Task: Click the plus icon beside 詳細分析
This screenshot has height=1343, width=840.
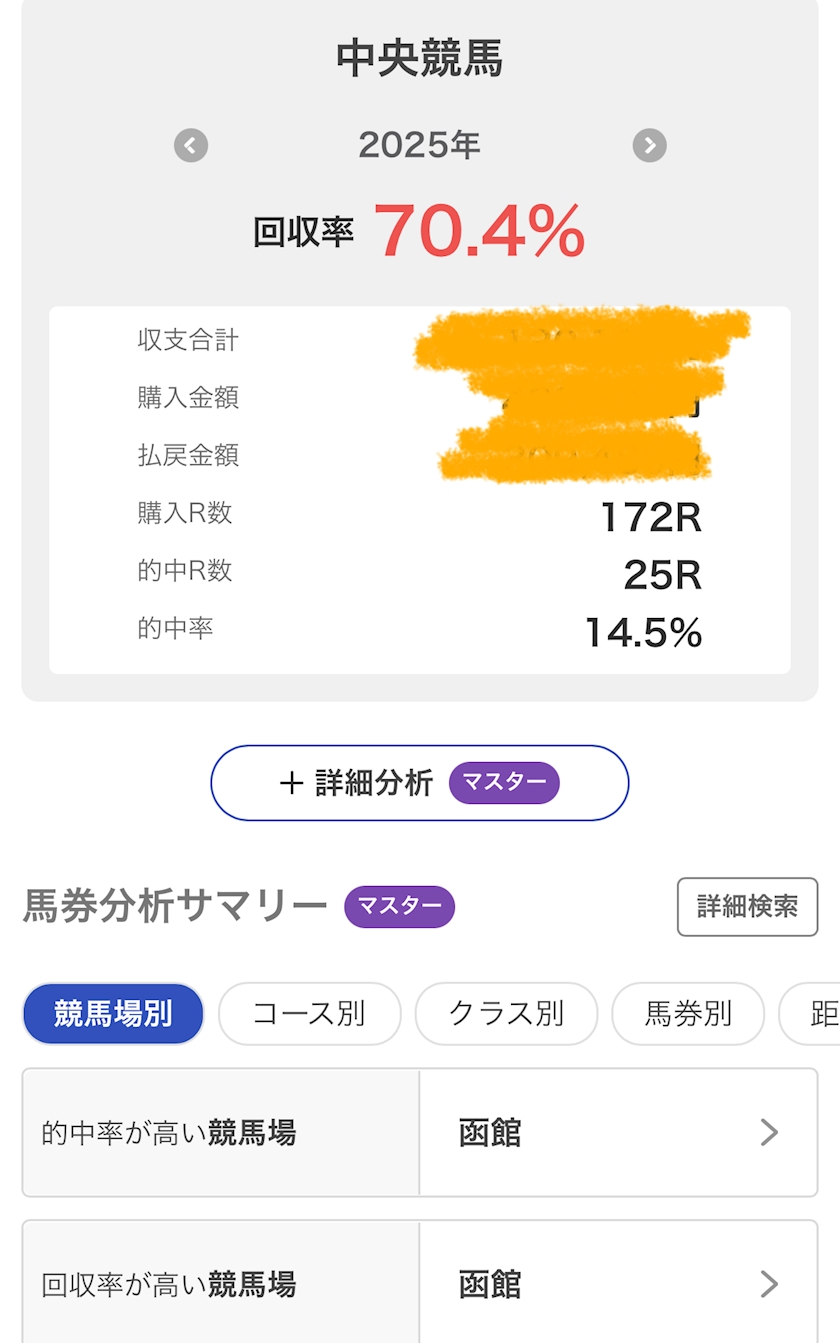Action: tap(291, 783)
